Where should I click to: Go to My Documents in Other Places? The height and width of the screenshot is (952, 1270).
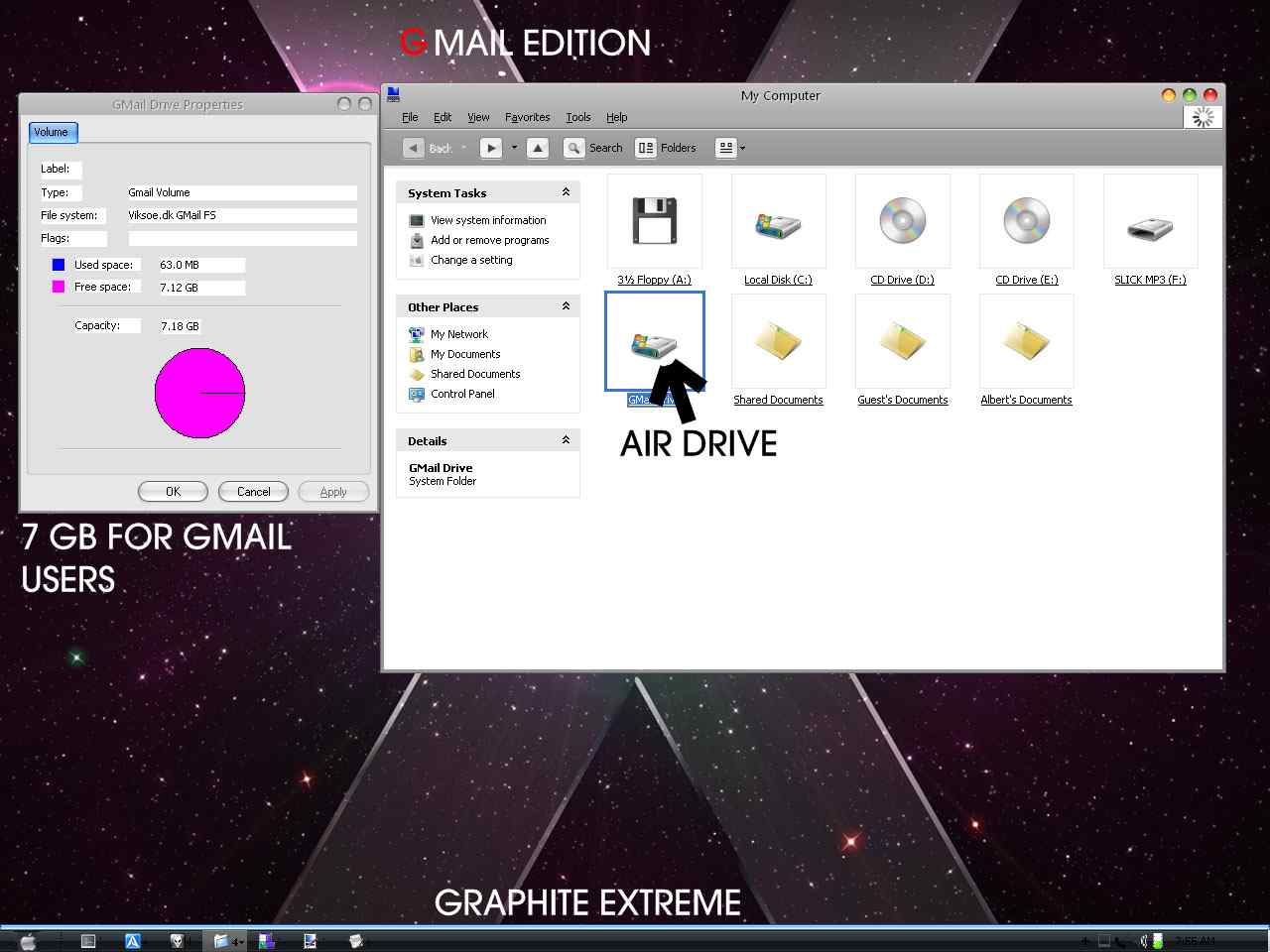pyautogui.click(x=465, y=354)
